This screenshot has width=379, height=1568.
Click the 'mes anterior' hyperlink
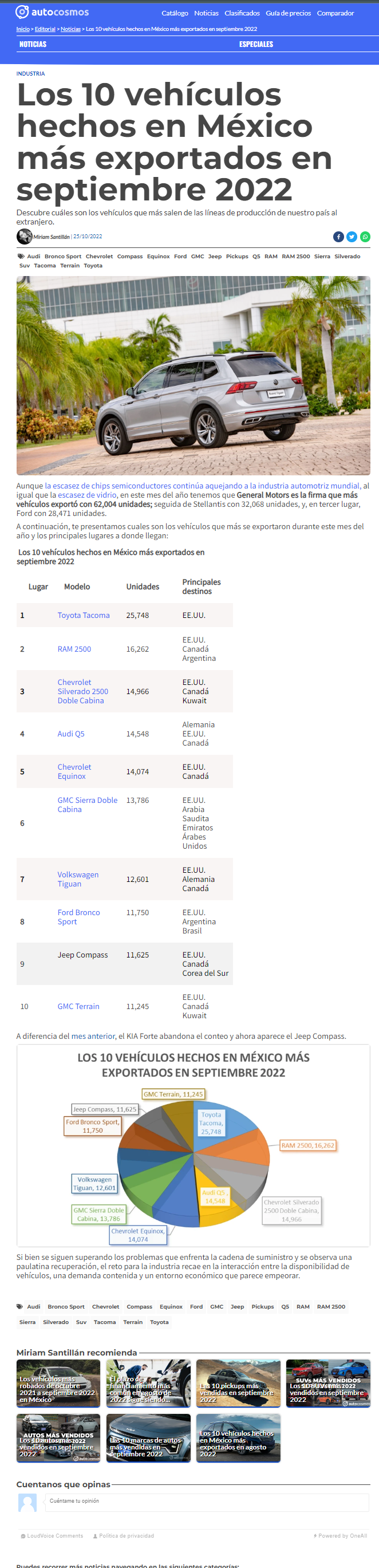[93, 1035]
